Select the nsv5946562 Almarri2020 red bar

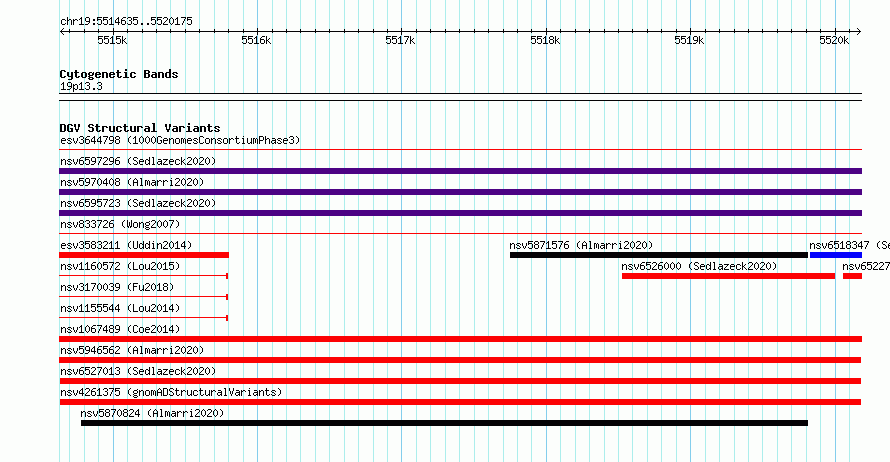[x=460, y=360]
